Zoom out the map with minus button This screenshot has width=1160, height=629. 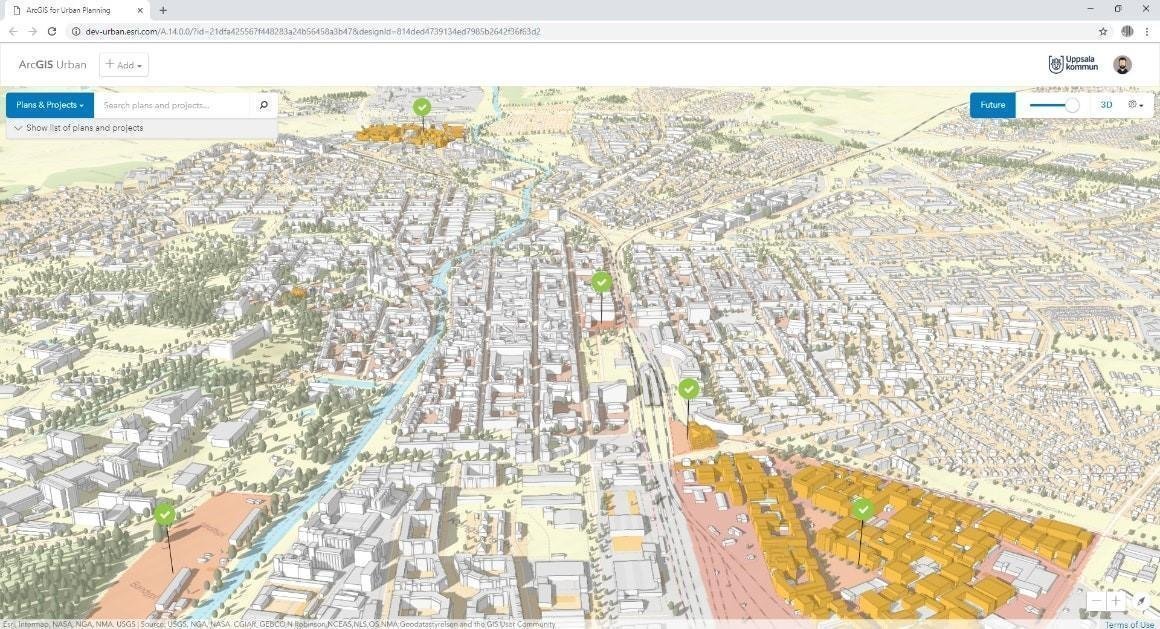point(1096,601)
